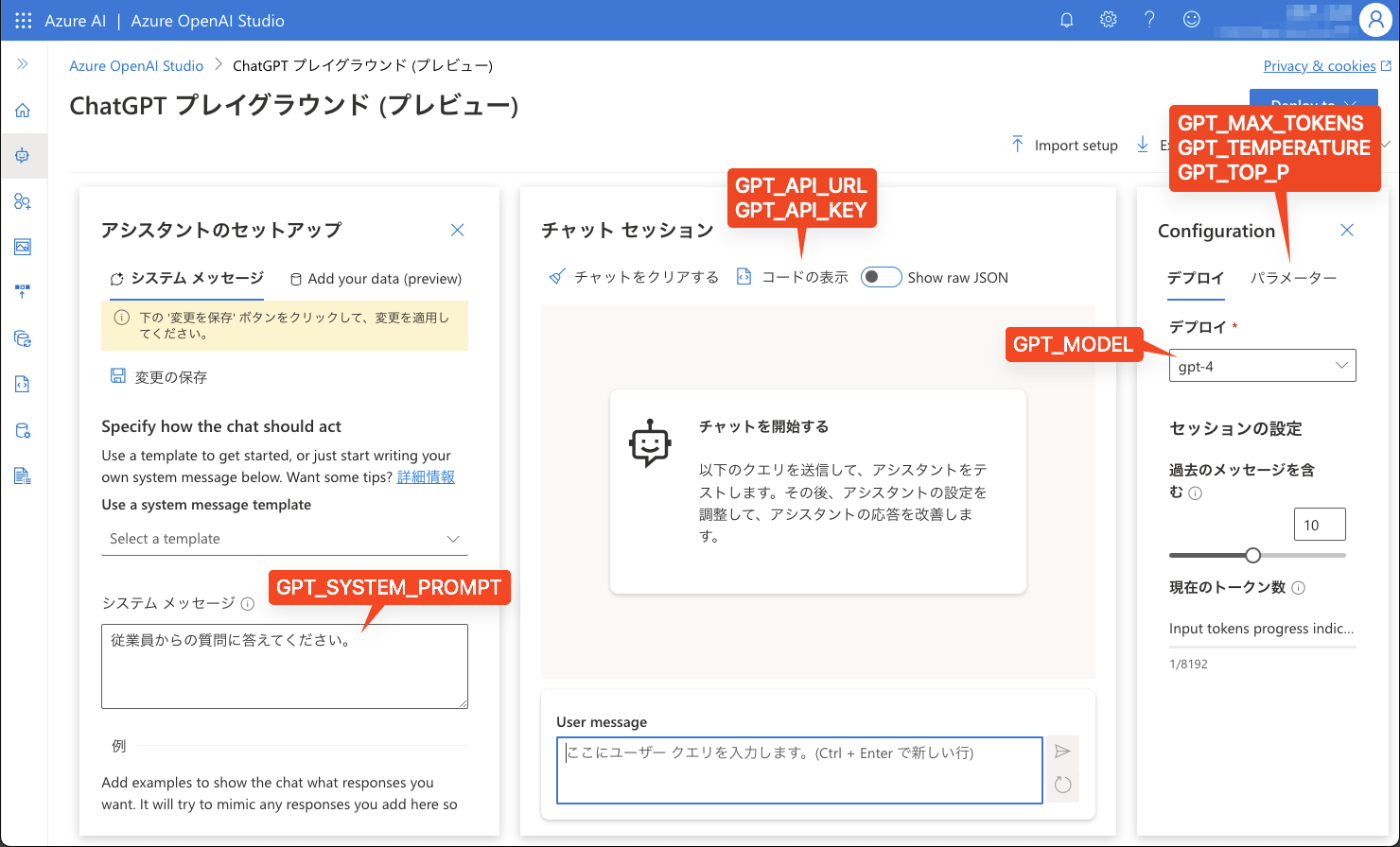Click info icon next to 現在のトークン数
1400x847 pixels.
pos(1298,588)
